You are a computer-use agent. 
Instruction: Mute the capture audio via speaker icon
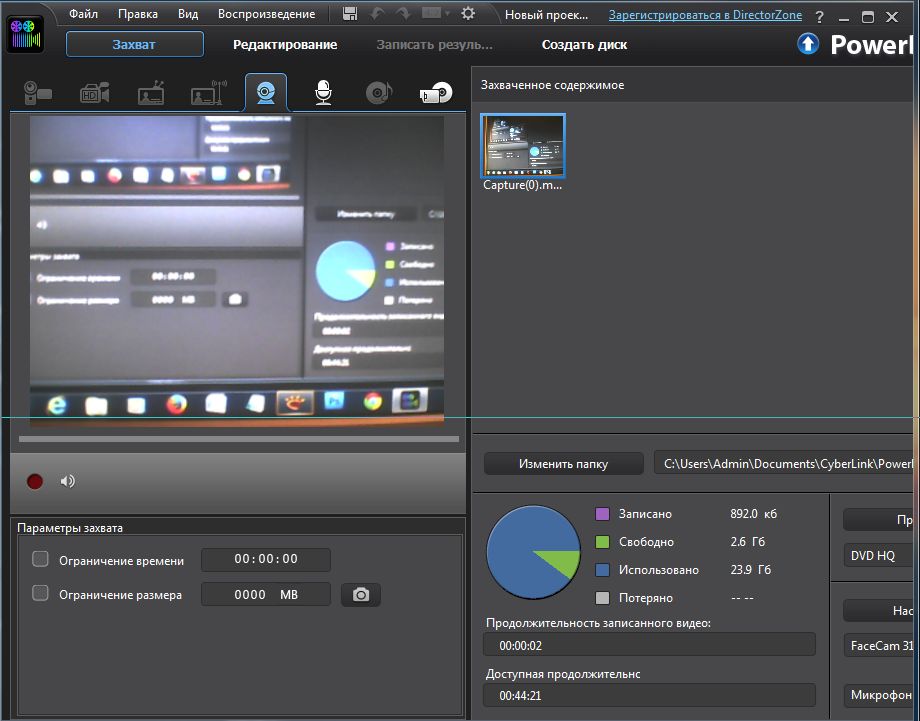pos(67,481)
